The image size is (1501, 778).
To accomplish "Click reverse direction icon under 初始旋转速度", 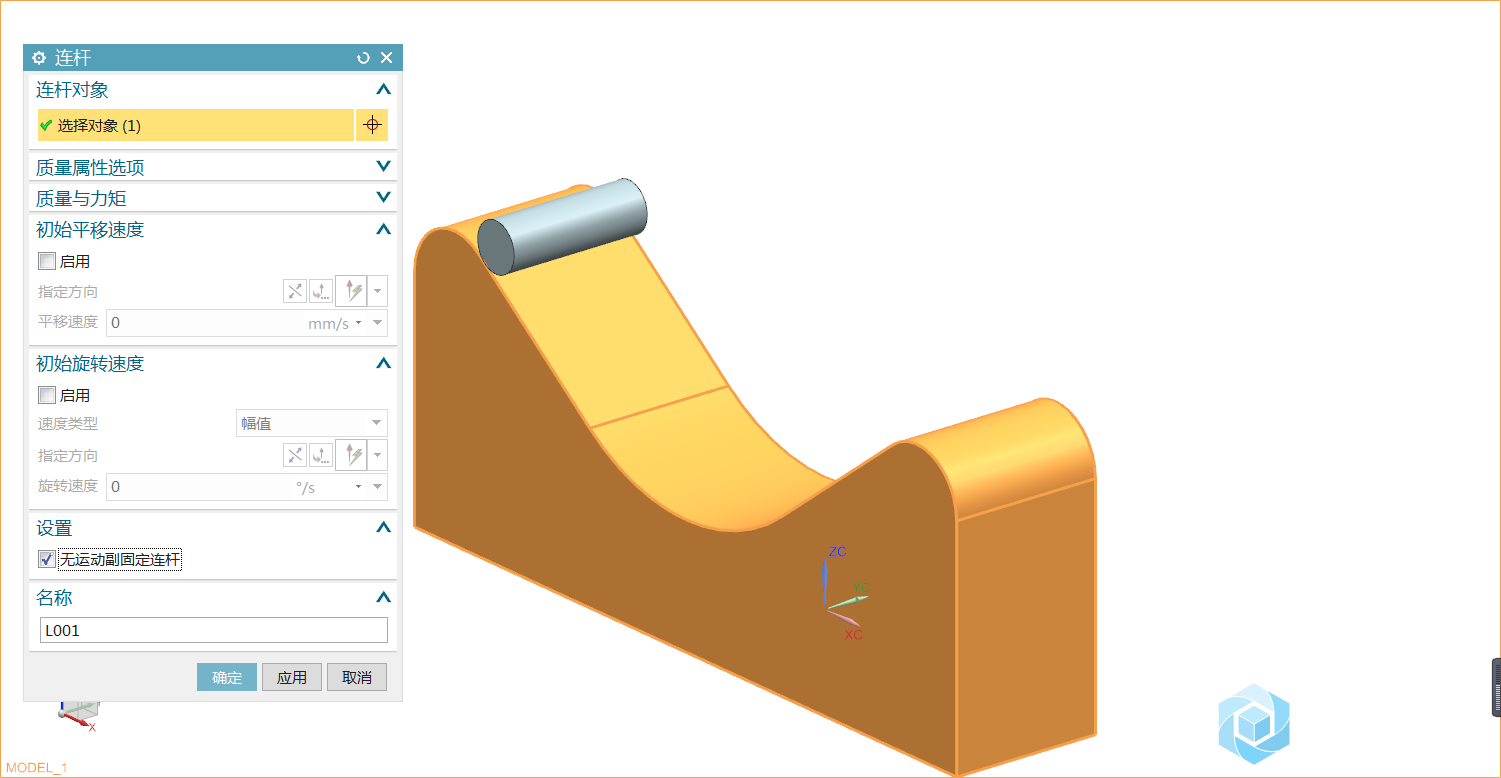I will tap(295, 456).
